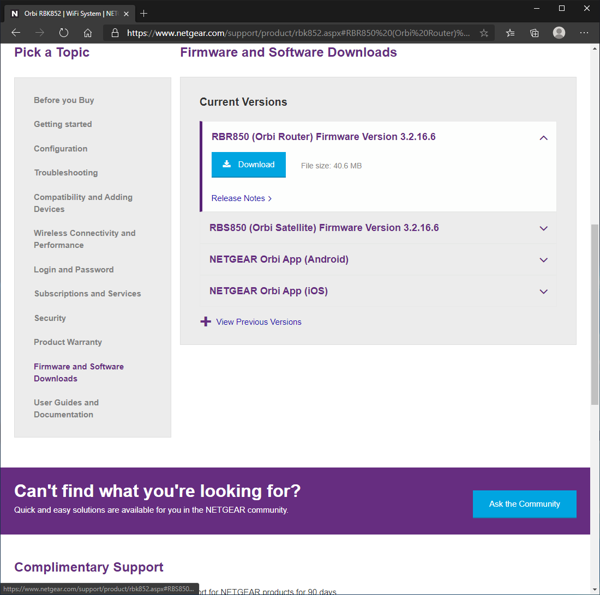This screenshot has height=595, width=600.
Task: Add page to favorites with star icon
Action: pyautogui.click(x=484, y=33)
